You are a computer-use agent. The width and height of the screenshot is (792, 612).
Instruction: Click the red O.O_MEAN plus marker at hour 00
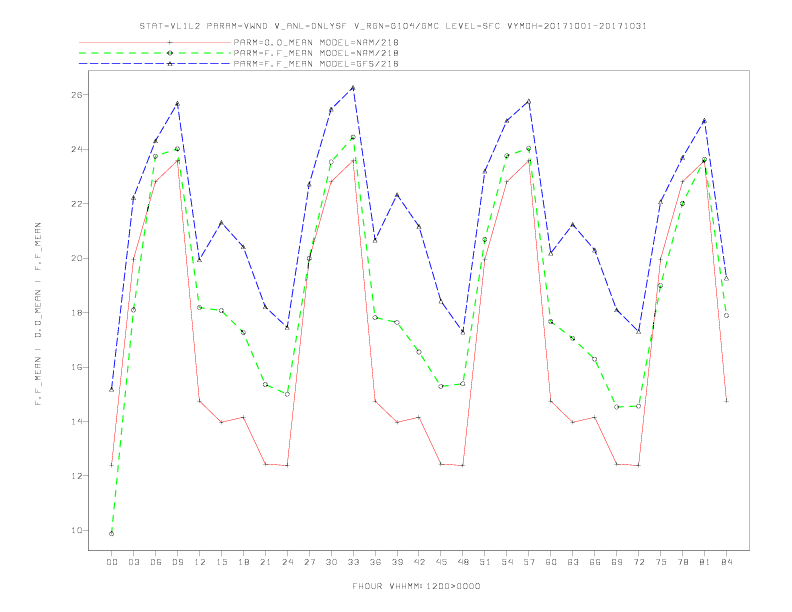point(112,465)
